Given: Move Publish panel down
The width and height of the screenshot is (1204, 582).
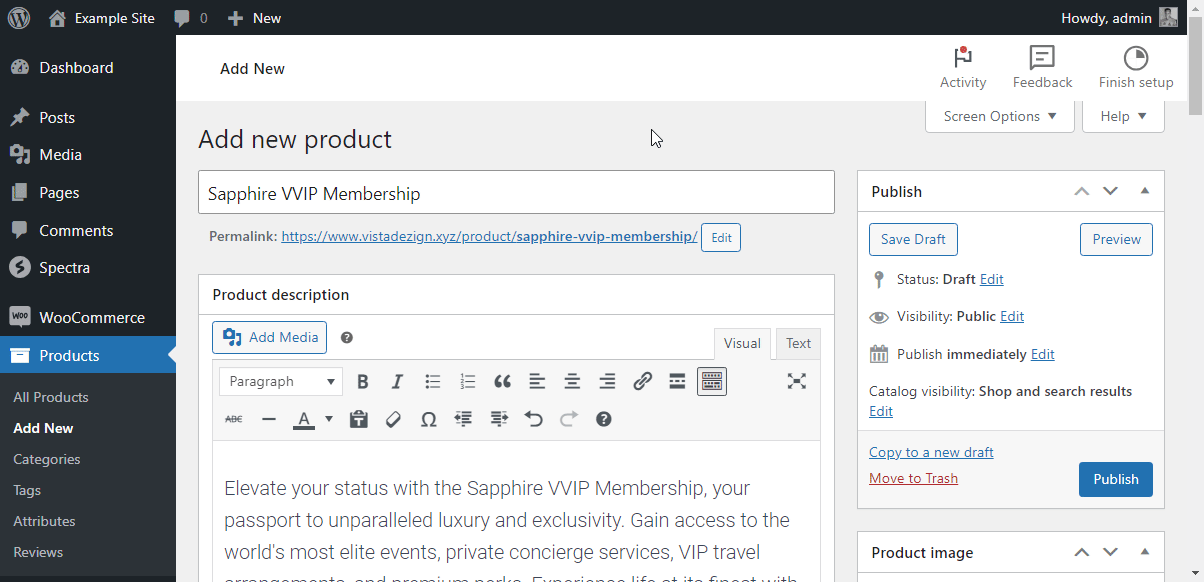Looking at the screenshot, I should coord(1110,191).
